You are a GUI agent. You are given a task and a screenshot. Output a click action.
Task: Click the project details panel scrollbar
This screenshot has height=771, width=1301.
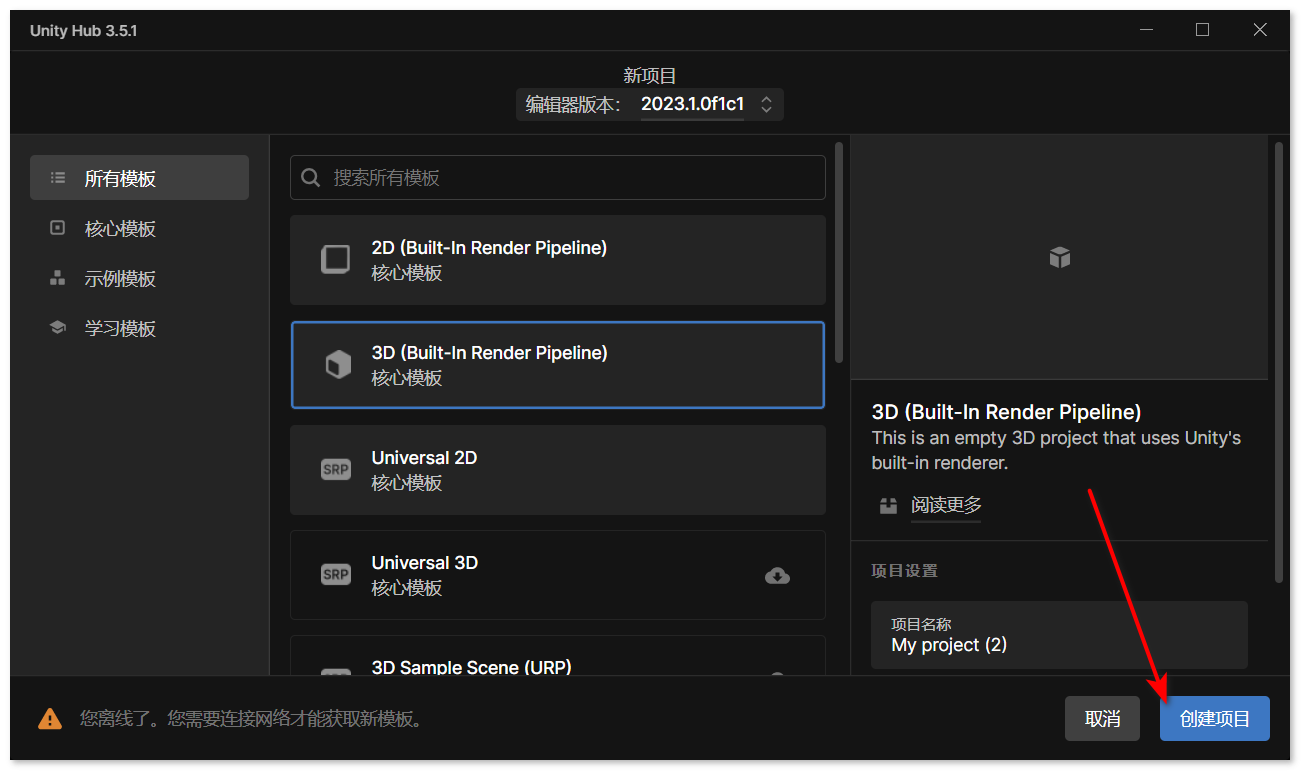tap(1278, 362)
